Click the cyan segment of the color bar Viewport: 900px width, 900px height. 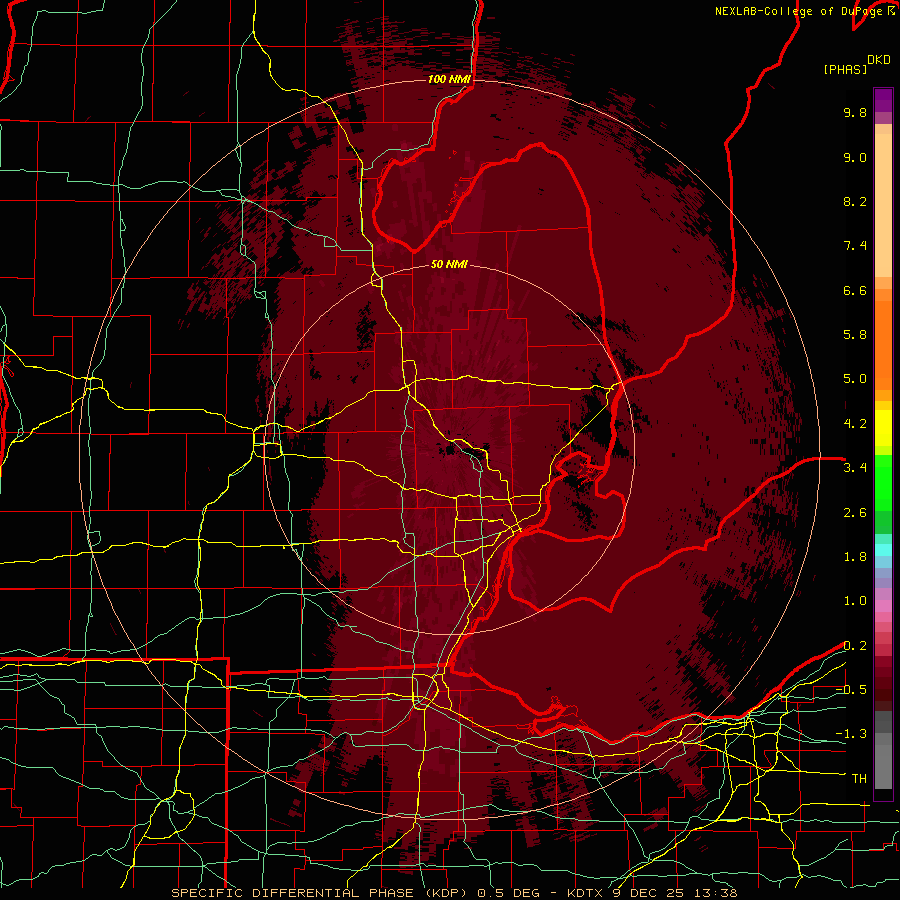883,550
